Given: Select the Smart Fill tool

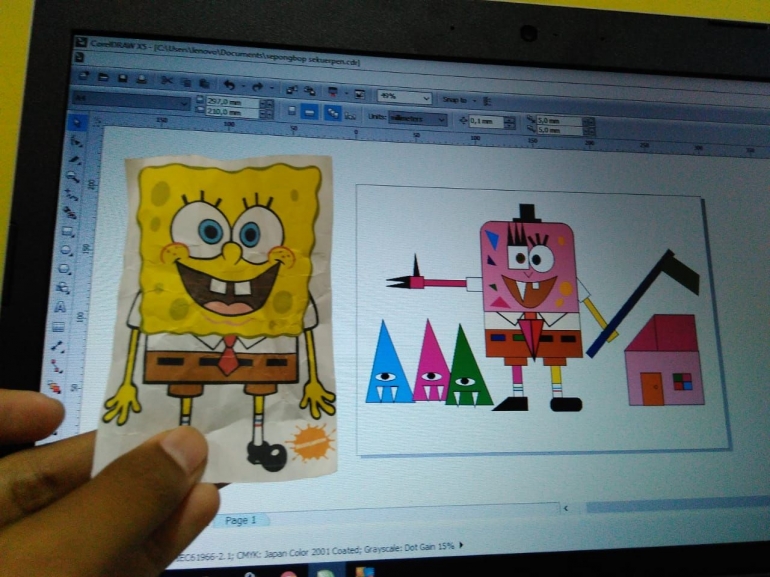Looking at the screenshot, I should [70, 213].
